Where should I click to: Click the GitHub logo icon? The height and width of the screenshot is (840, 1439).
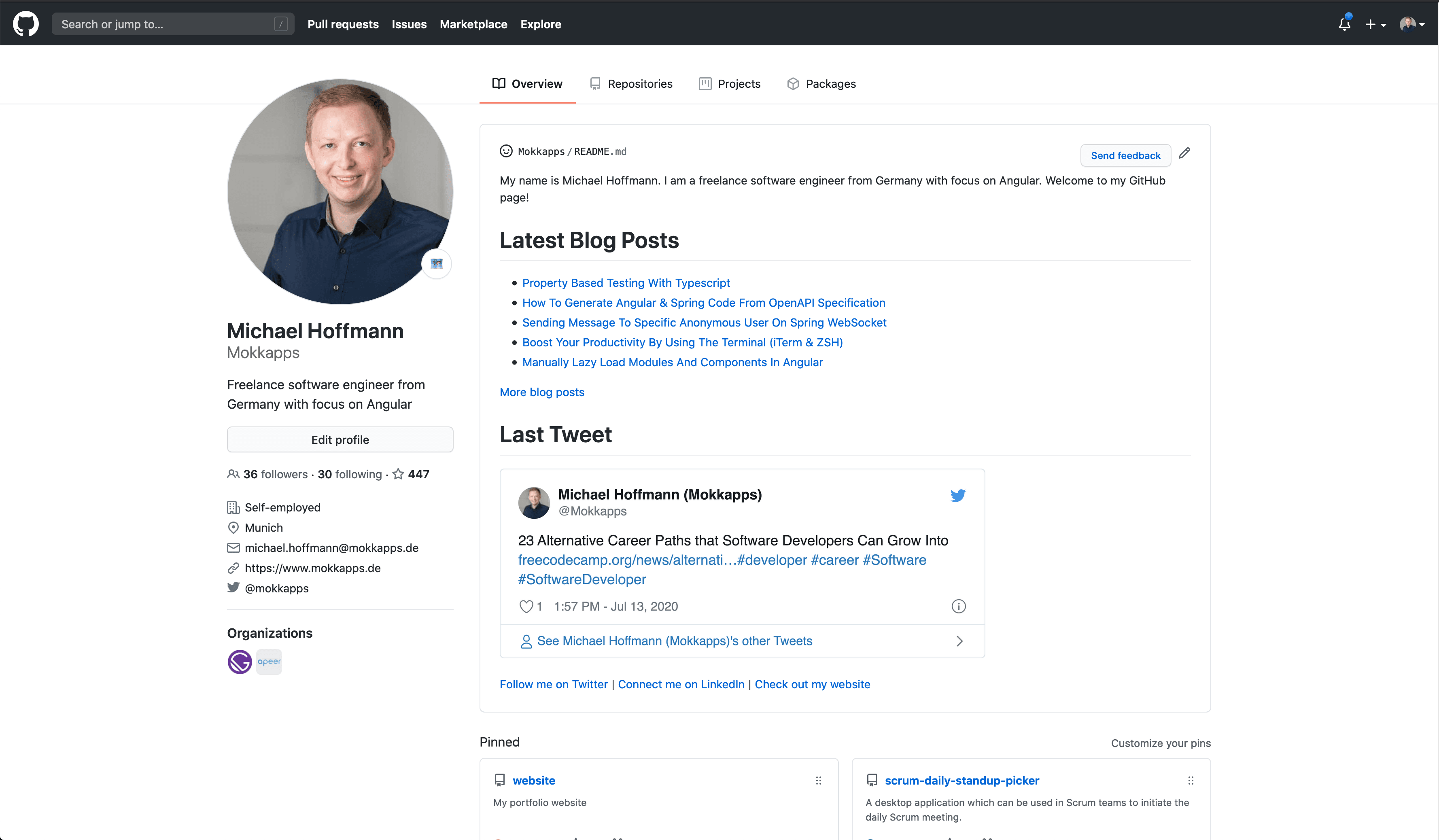(26, 23)
